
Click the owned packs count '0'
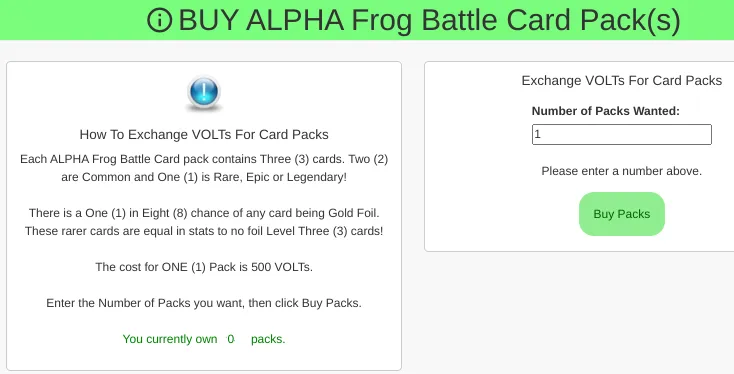[x=231, y=339]
